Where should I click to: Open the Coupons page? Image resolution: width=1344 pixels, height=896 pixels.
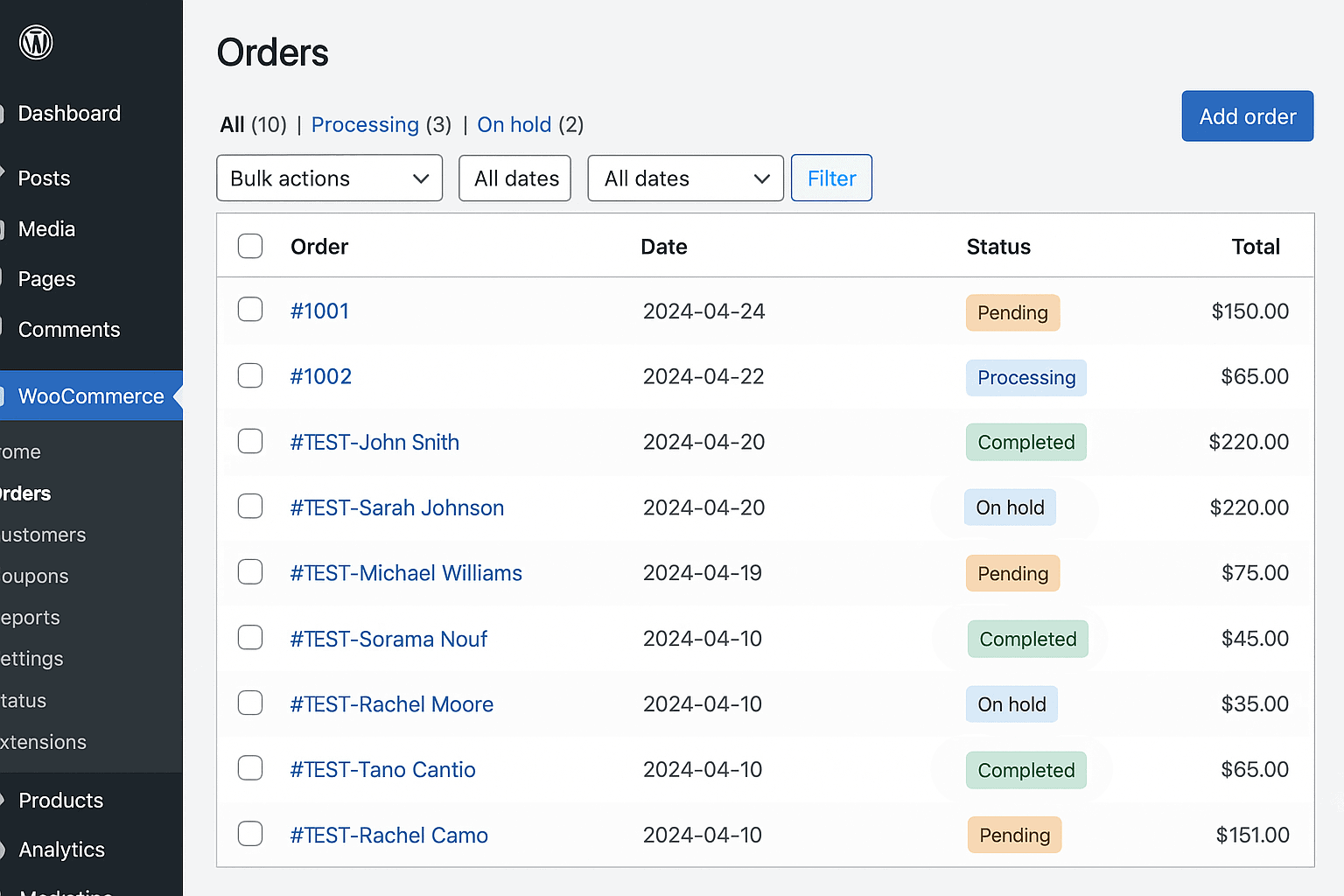(x=34, y=576)
